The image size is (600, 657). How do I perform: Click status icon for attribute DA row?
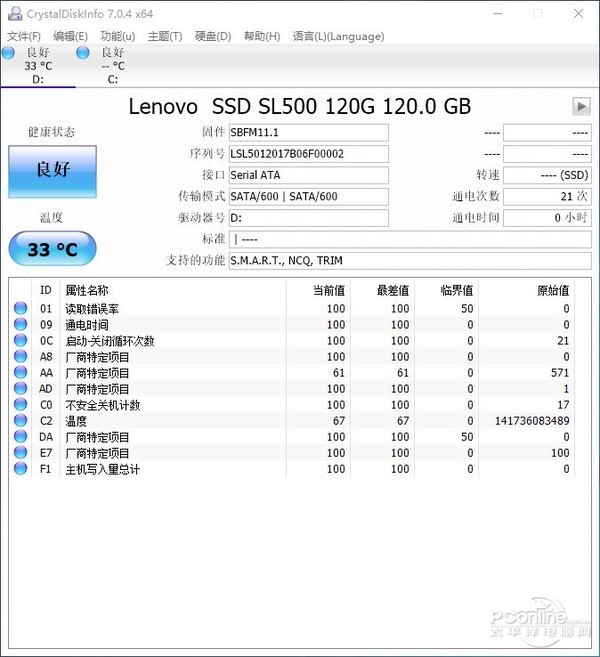21,437
